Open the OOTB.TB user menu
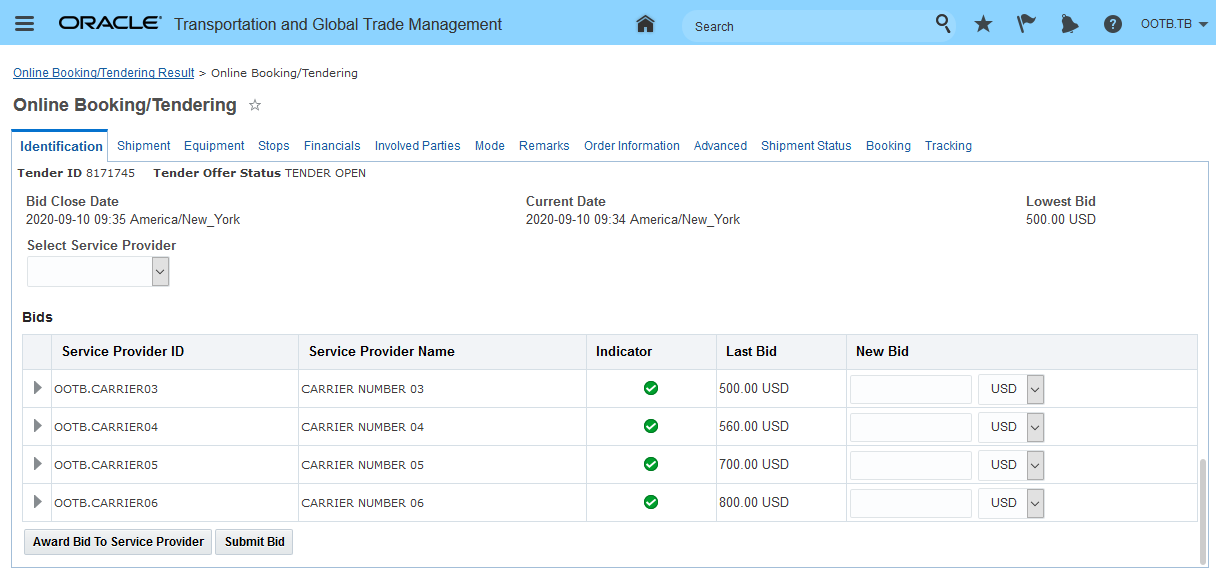The height and width of the screenshot is (585, 1216). [x=1174, y=24]
